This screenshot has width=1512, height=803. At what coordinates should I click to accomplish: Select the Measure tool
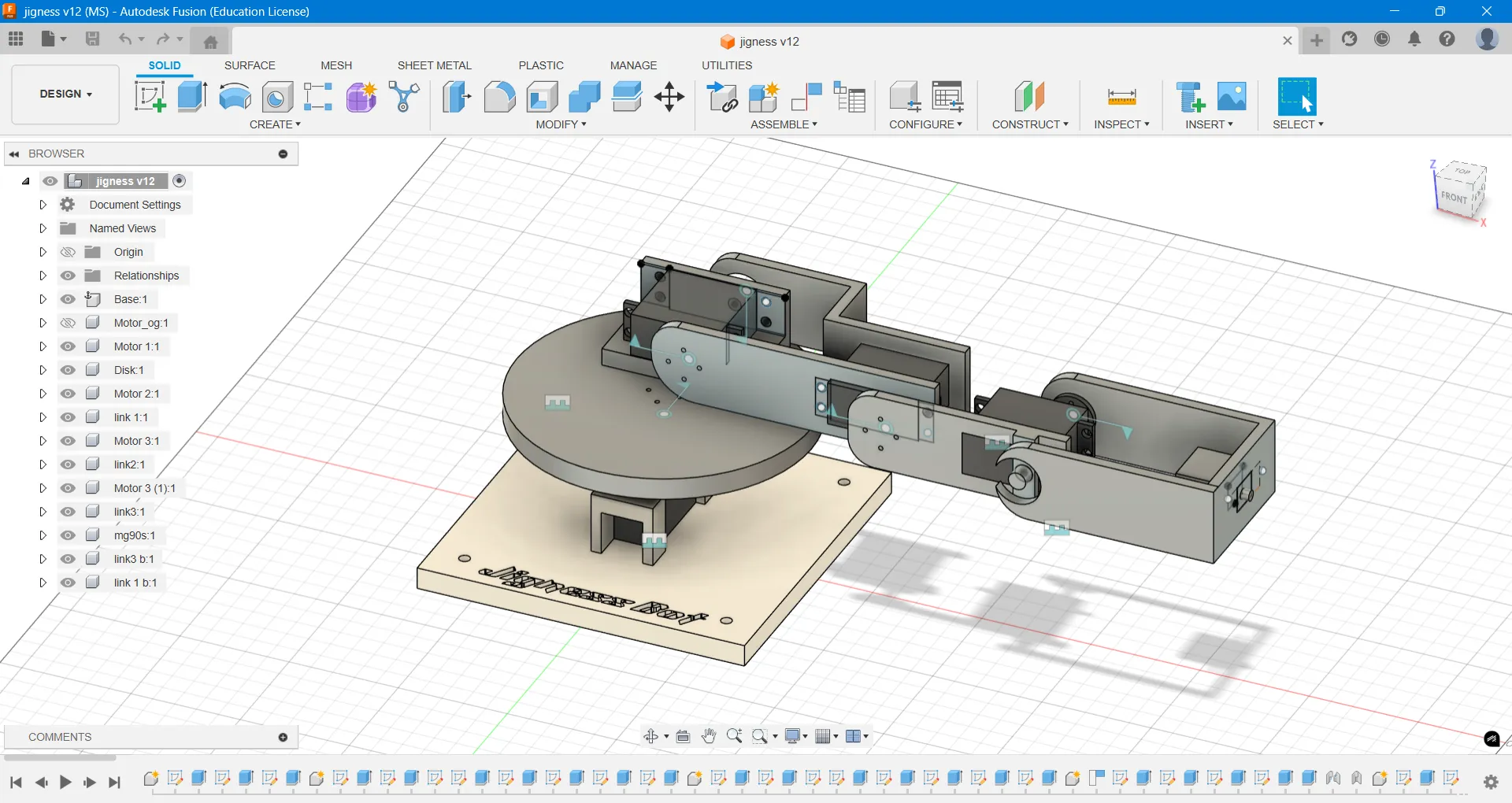(1121, 97)
